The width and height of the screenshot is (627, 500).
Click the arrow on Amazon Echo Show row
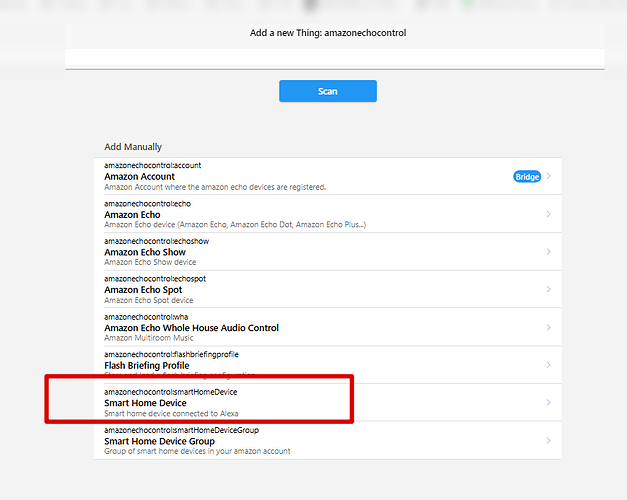pos(549,252)
